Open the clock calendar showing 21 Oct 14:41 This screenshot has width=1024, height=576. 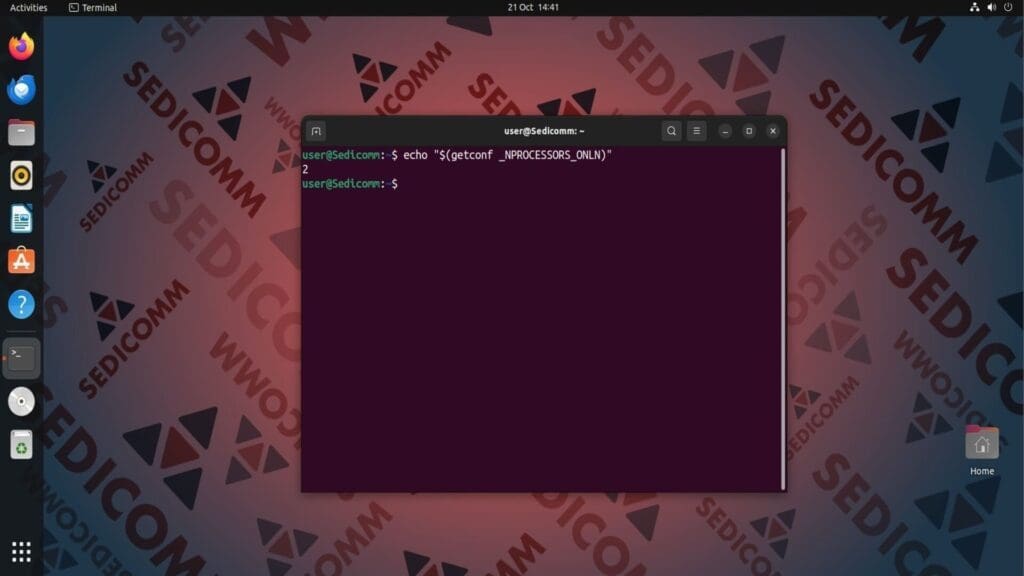(x=533, y=7)
